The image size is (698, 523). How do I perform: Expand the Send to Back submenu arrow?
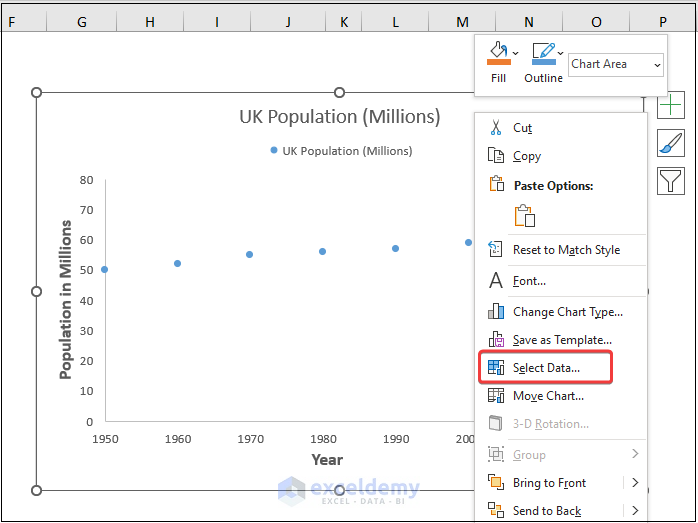pos(635,511)
